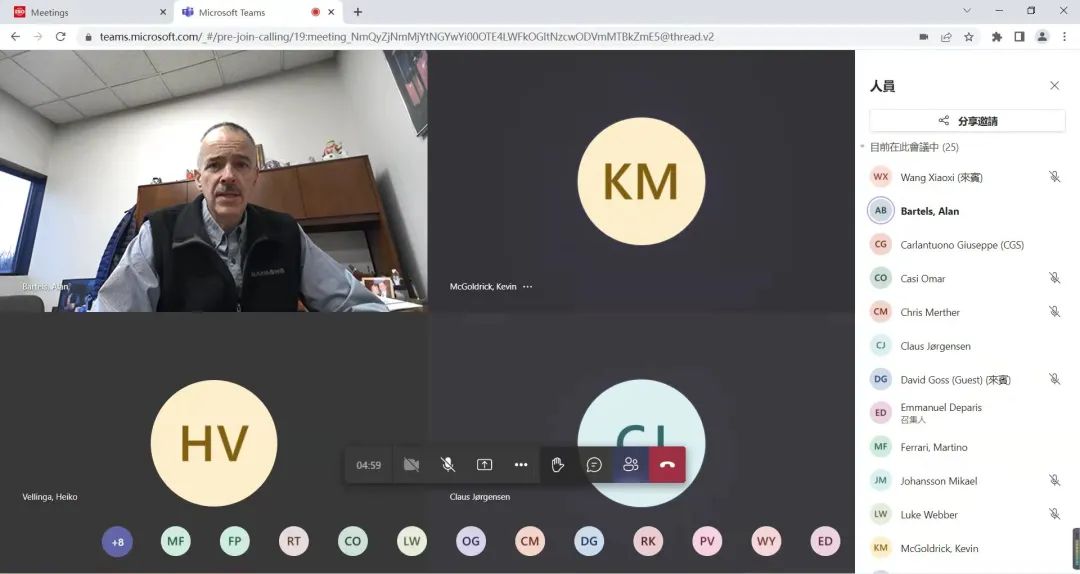
Task: Raise your hand in the meeting
Action: [x=558, y=465]
